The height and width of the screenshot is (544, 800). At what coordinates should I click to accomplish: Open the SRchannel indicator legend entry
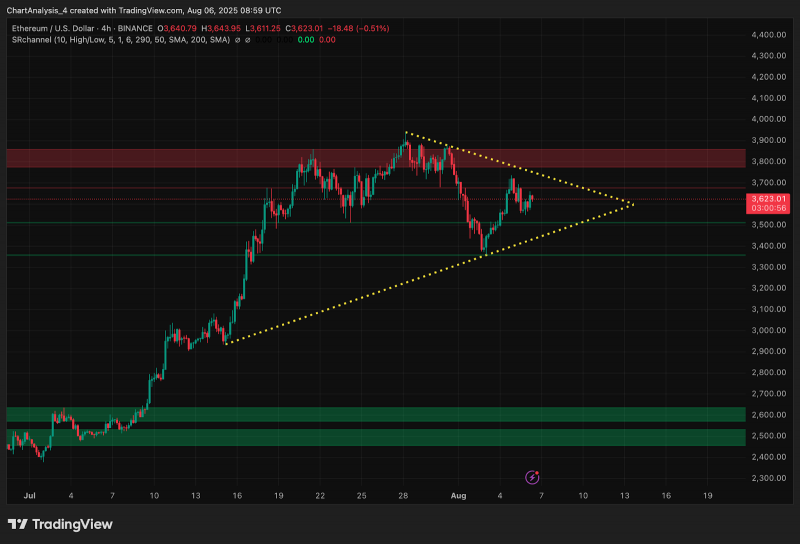pyautogui.click(x=121, y=40)
